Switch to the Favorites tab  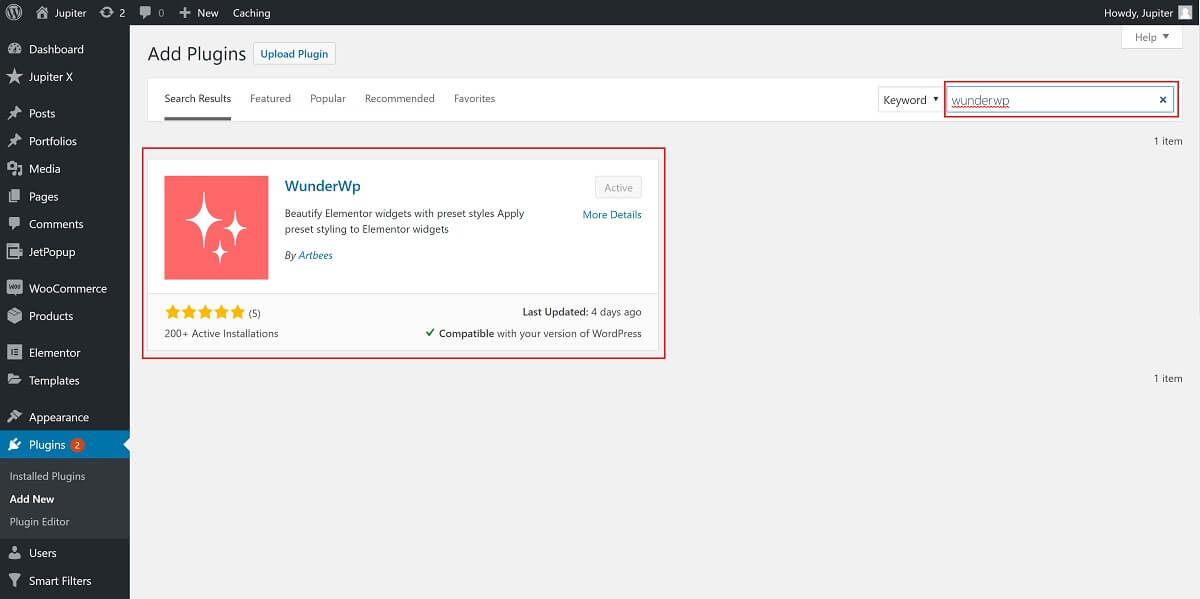coord(474,99)
